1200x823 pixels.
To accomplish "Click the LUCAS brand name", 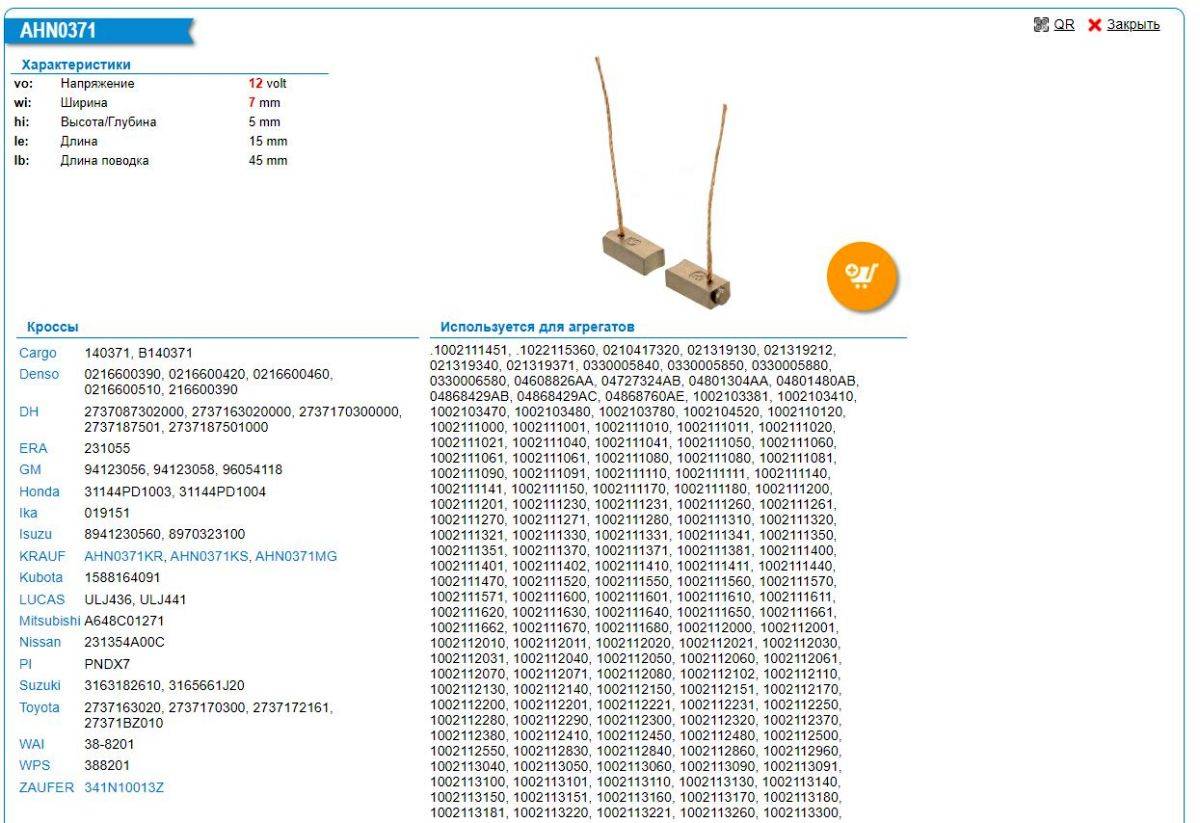I will 42,599.
